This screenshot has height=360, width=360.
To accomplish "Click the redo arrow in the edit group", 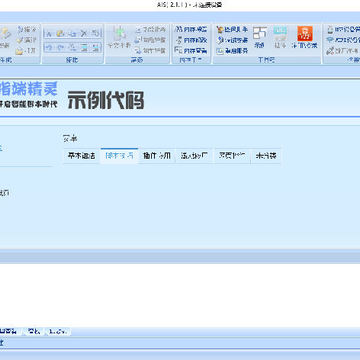I will tap(61, 48).
